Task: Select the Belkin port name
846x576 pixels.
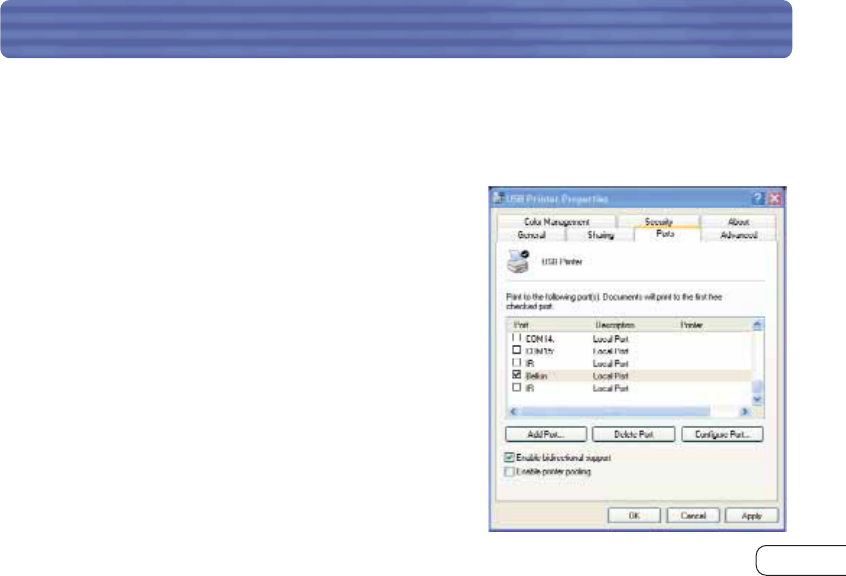Action: [x=537, y=376]
